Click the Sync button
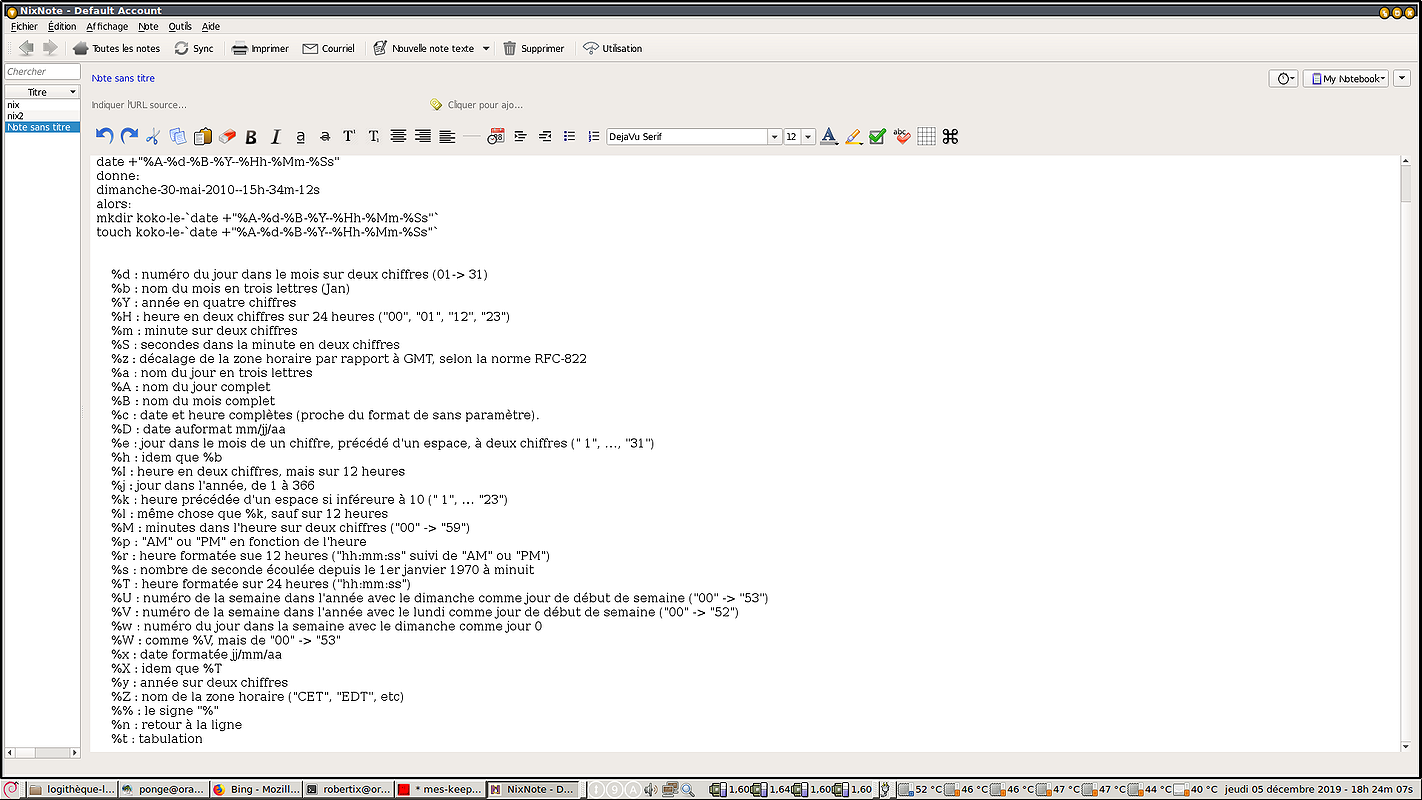The image size is (1422, 800). tap(194, 48)
